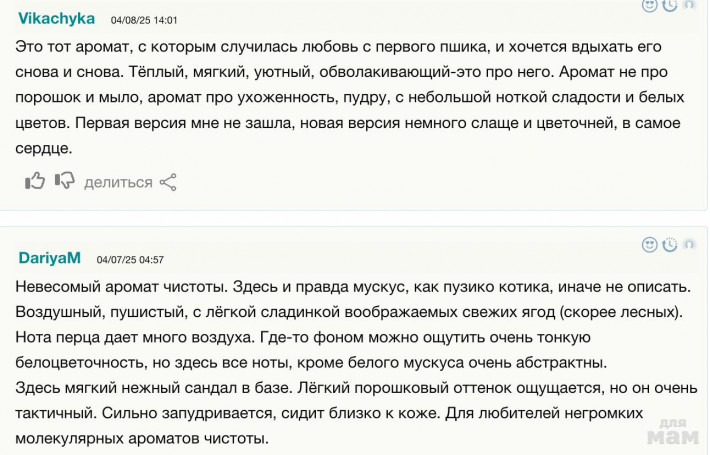Click the 04/08/25 14:01 timestamp
Image resolution: width=710 pixels, height=455 pixels.
143,20
